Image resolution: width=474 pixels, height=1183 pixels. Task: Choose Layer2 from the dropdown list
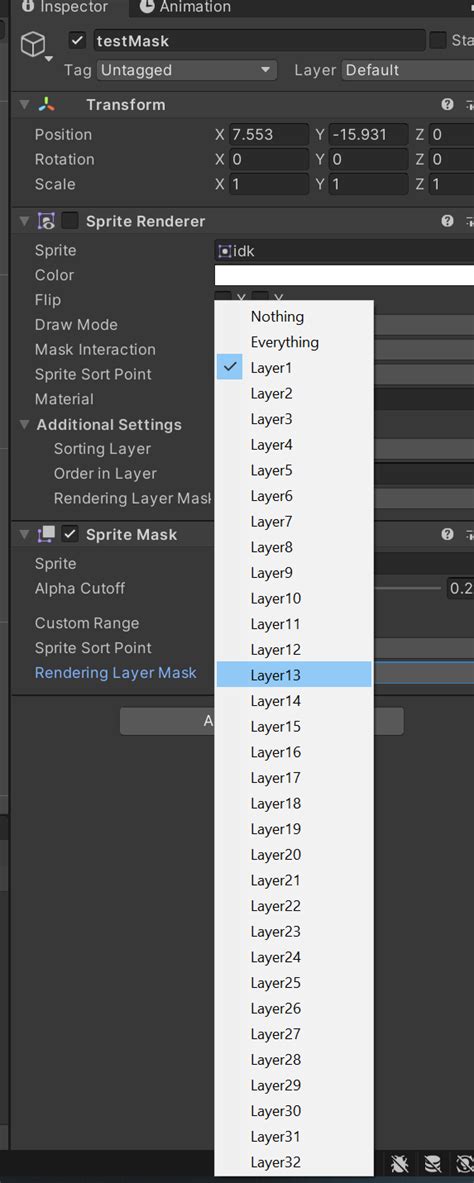point(294,394)
